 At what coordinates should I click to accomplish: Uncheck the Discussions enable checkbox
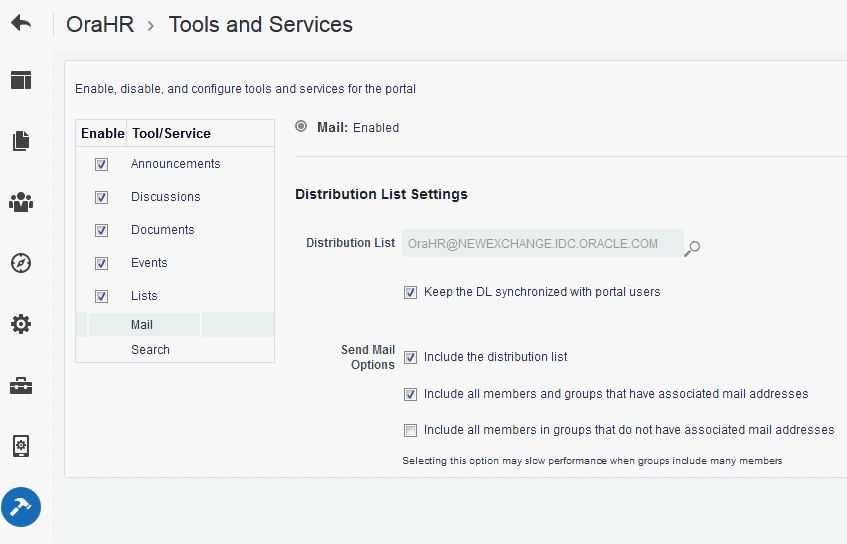pos(101,197)
